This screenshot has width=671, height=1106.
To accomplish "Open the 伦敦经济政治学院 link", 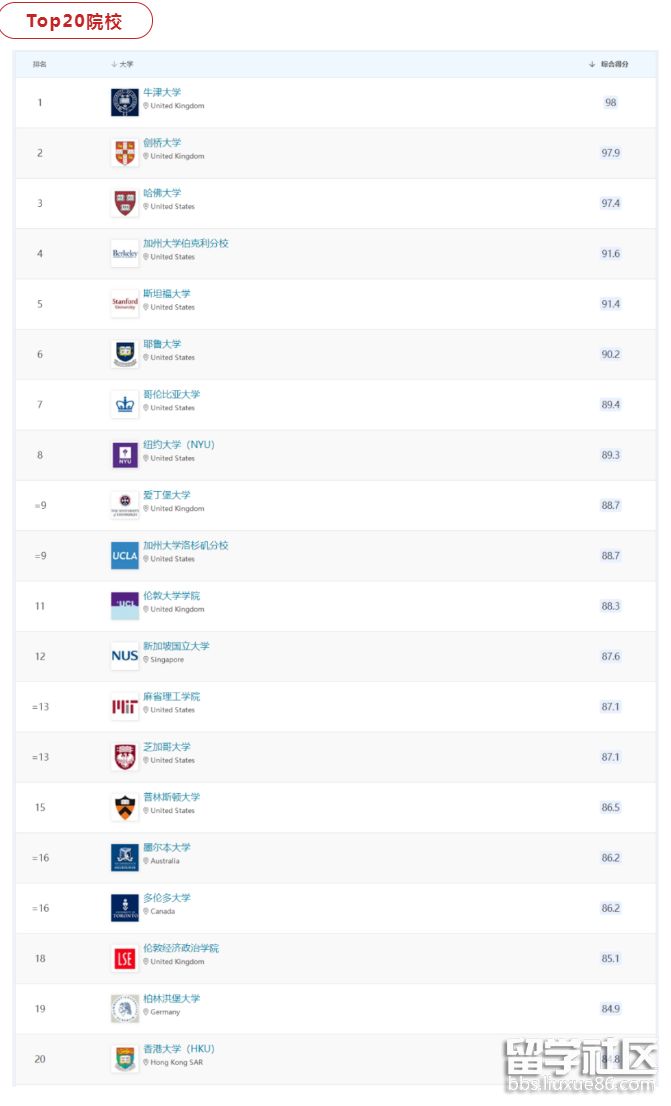I will pyautogui.click(x=181, y=948).
